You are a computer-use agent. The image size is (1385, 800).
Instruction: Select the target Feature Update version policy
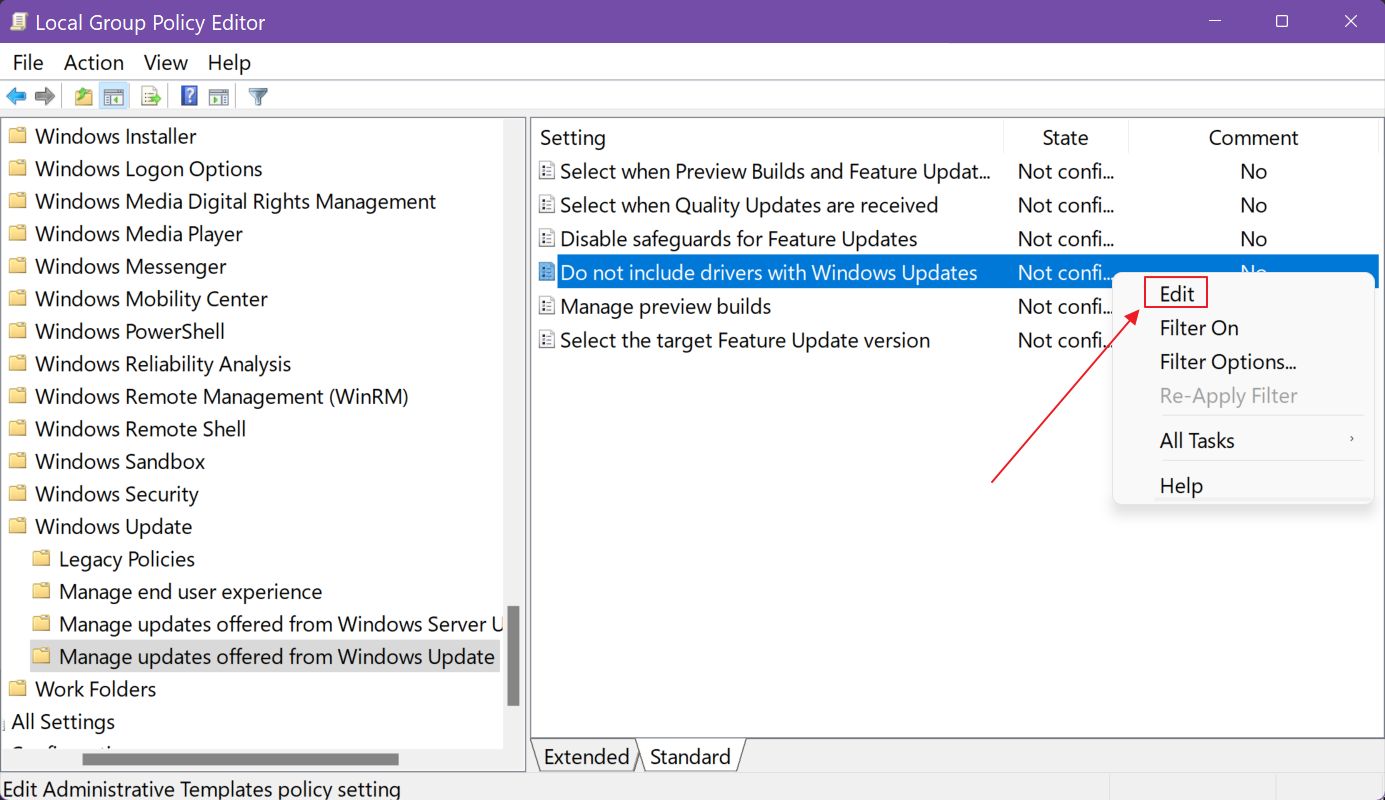[x=745, y=340]
